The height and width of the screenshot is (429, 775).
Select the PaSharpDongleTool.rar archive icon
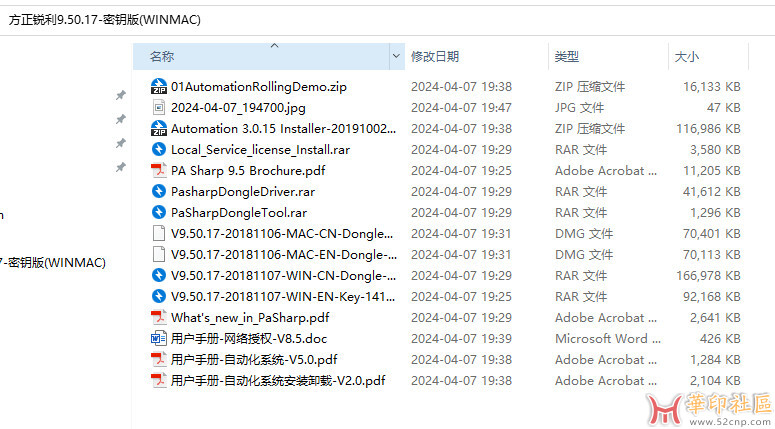point(159,213)
